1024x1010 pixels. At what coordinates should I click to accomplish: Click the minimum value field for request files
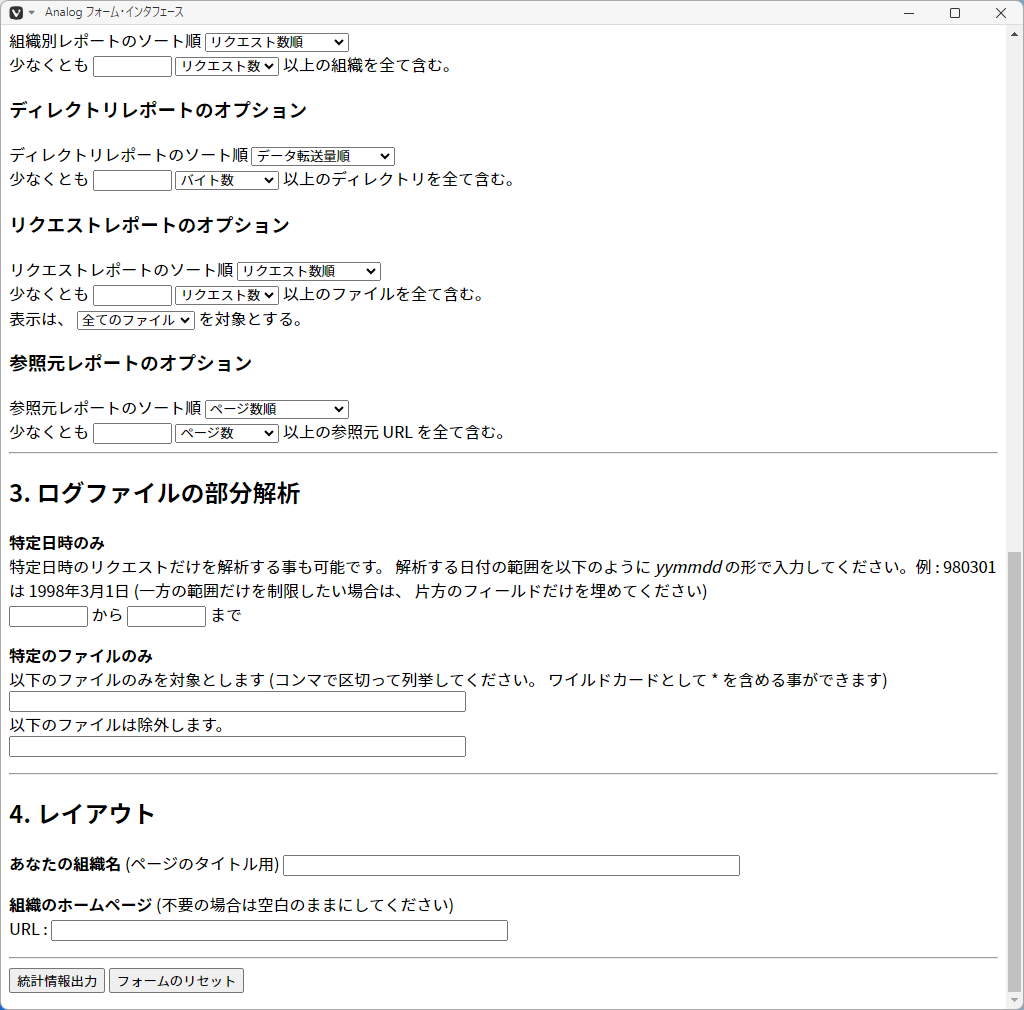tap(133, 295)
